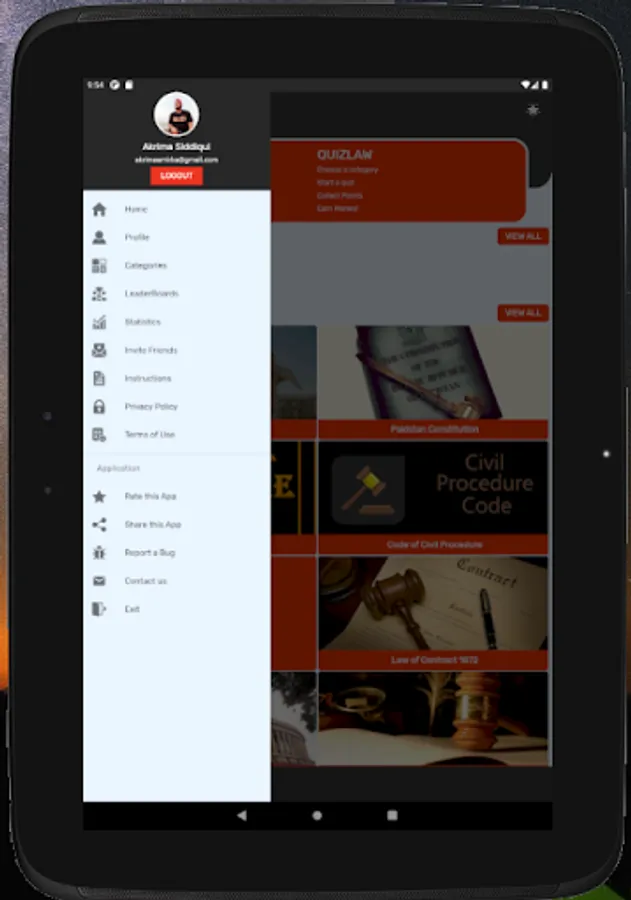Select Share this App label
This screenshot has width=631, height=900.
153,524
